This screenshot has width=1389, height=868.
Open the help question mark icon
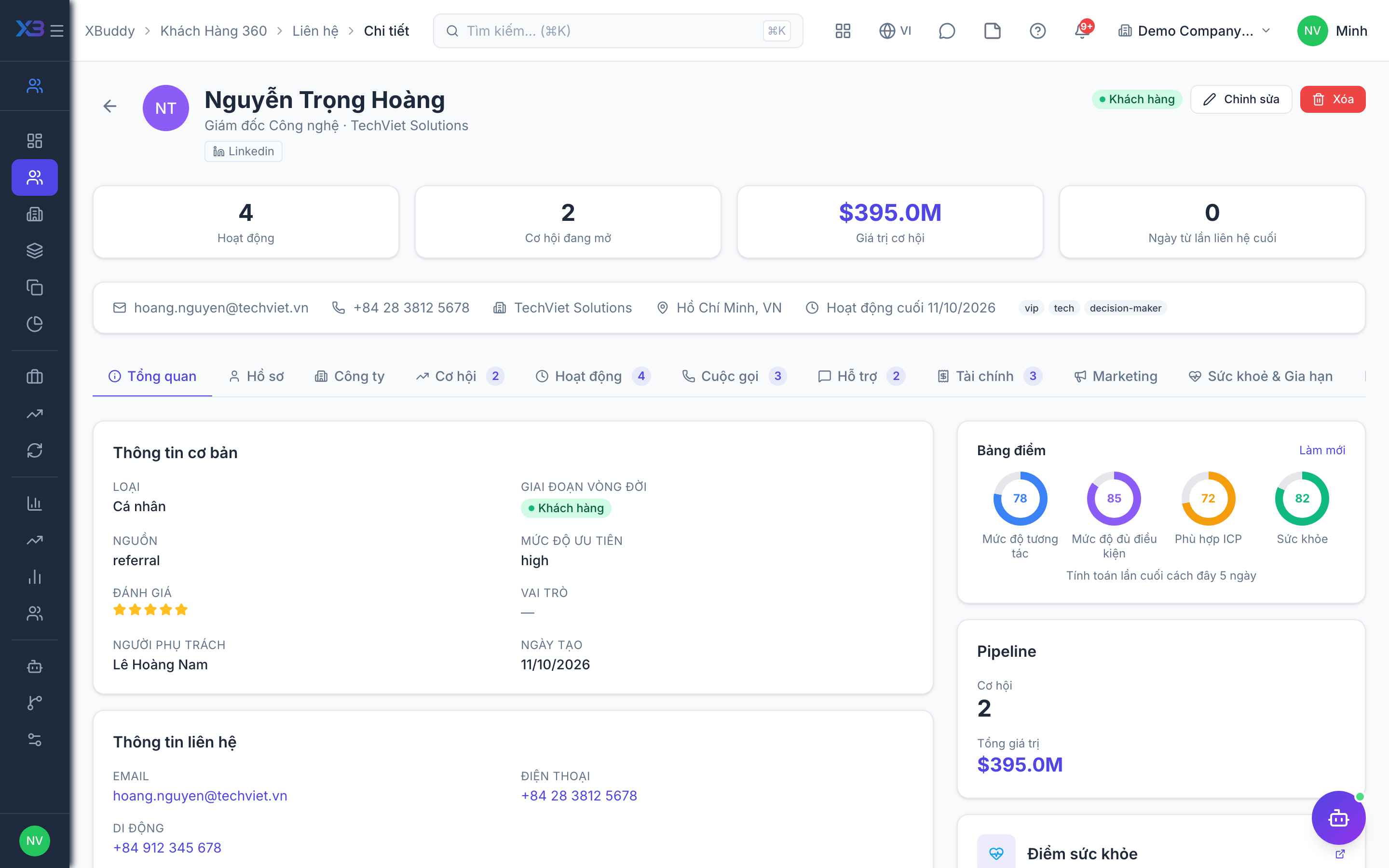(x=1038, y=30)
